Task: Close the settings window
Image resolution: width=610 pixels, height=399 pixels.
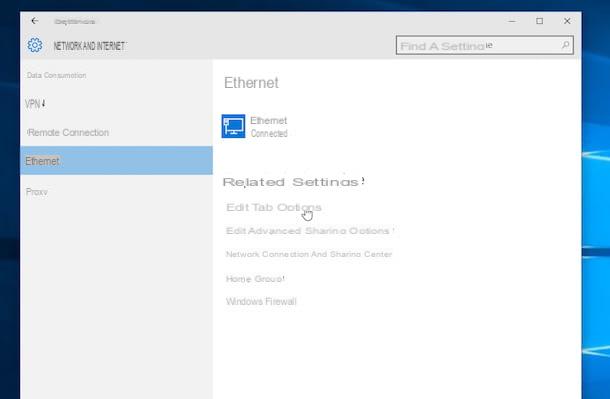Action: tap(567, 21)
